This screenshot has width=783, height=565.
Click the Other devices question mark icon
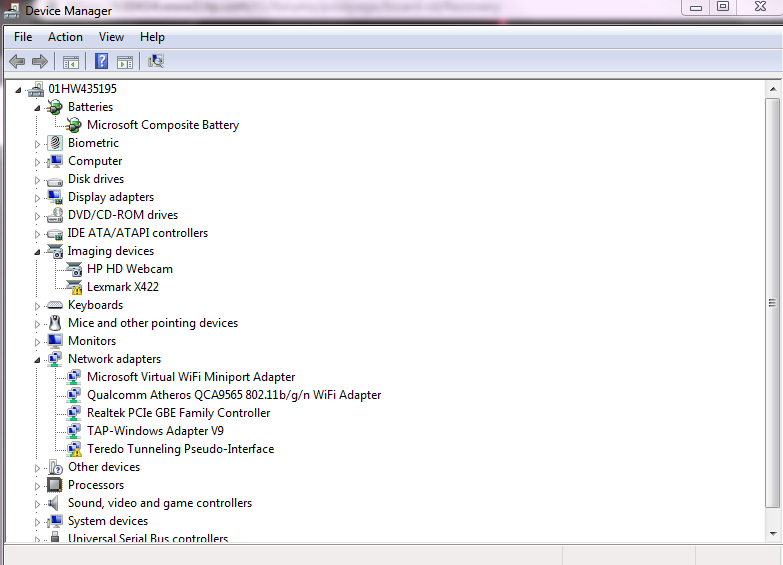click(x=55, y=468)
